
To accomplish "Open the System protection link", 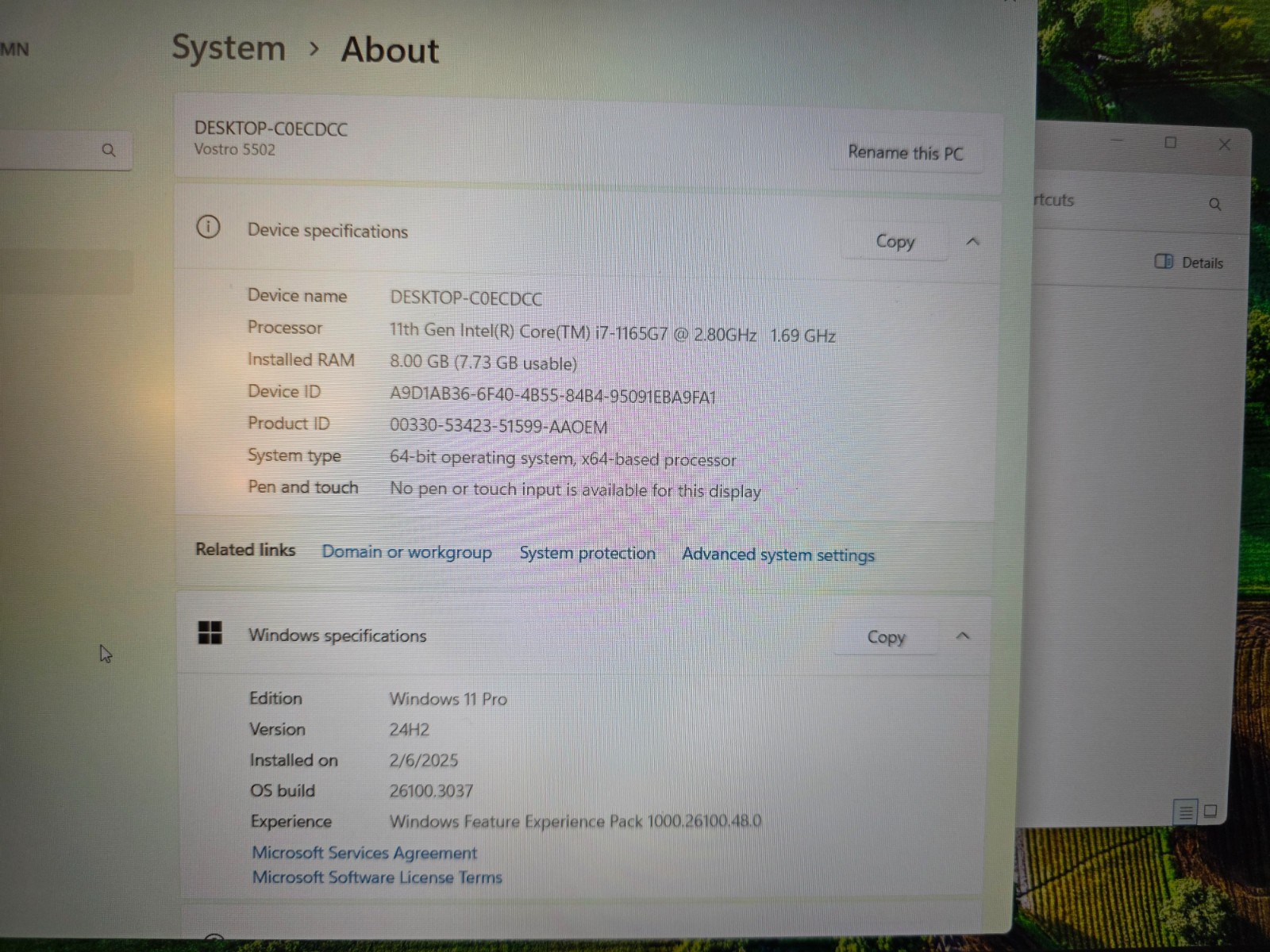I will [x=587, y=553].
